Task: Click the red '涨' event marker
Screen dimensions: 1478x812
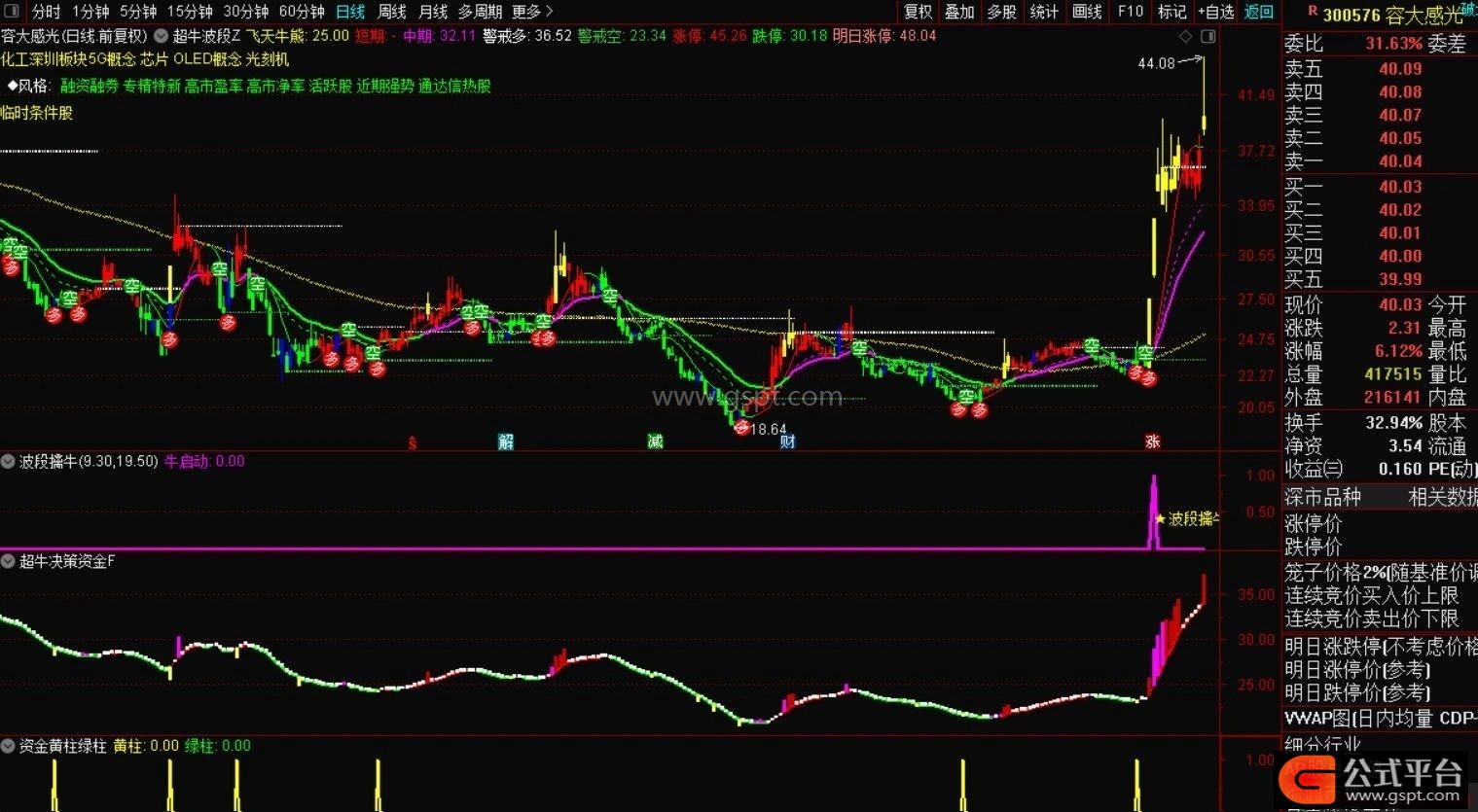Action: coord(1153,441)
